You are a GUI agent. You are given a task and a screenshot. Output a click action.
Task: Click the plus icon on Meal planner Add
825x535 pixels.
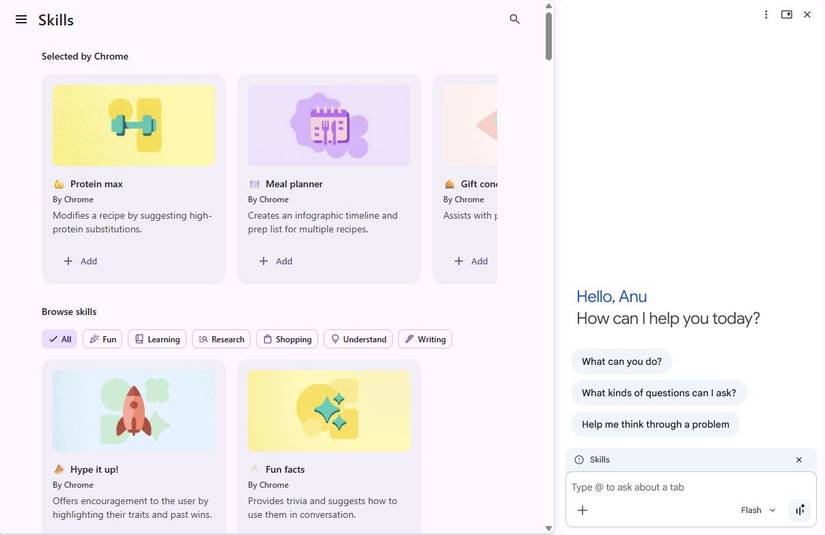[x=264, y=261]
